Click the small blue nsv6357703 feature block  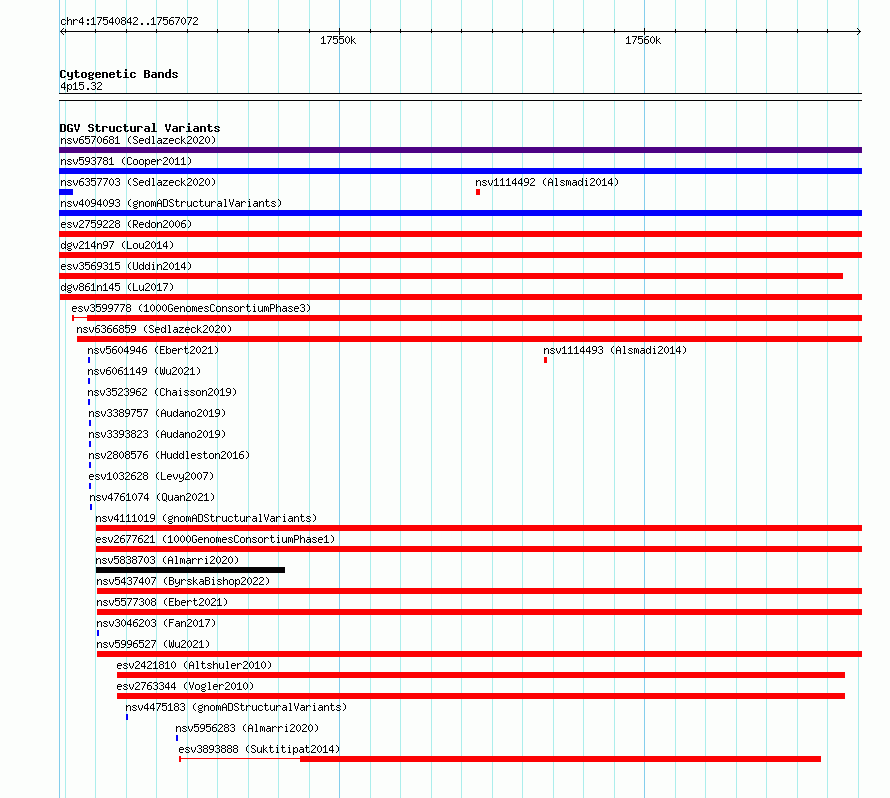(x=66, y=192)
